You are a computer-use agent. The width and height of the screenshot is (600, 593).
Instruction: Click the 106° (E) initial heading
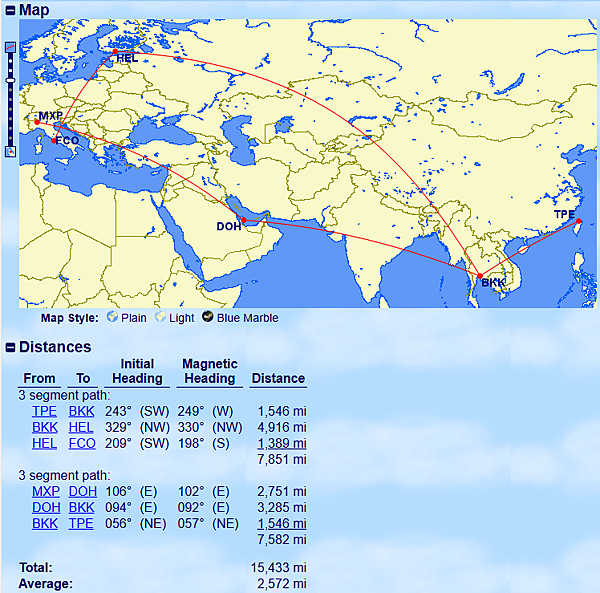131,491
